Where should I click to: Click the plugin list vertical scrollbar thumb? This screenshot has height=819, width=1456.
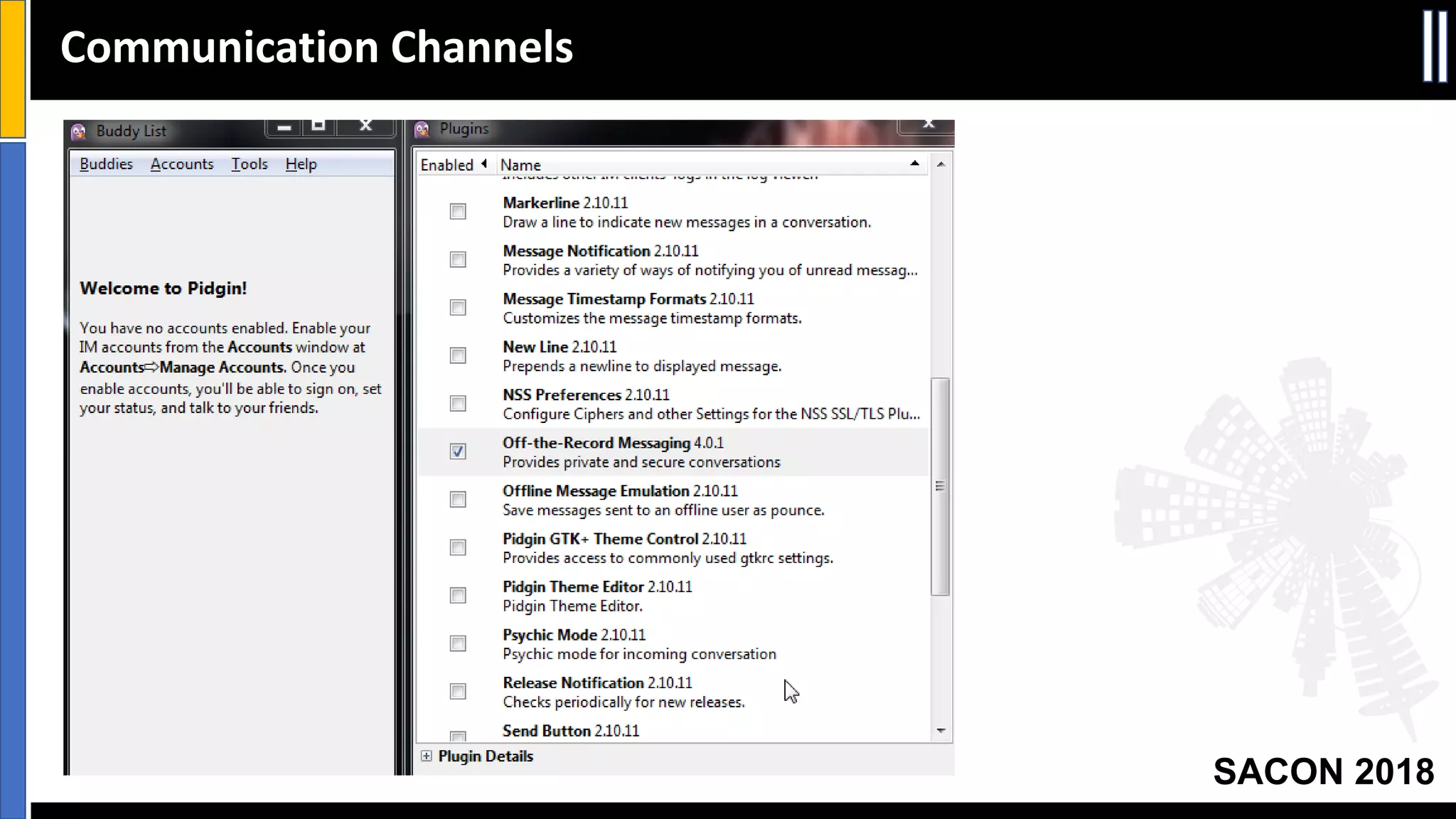(x=940, y=486)
